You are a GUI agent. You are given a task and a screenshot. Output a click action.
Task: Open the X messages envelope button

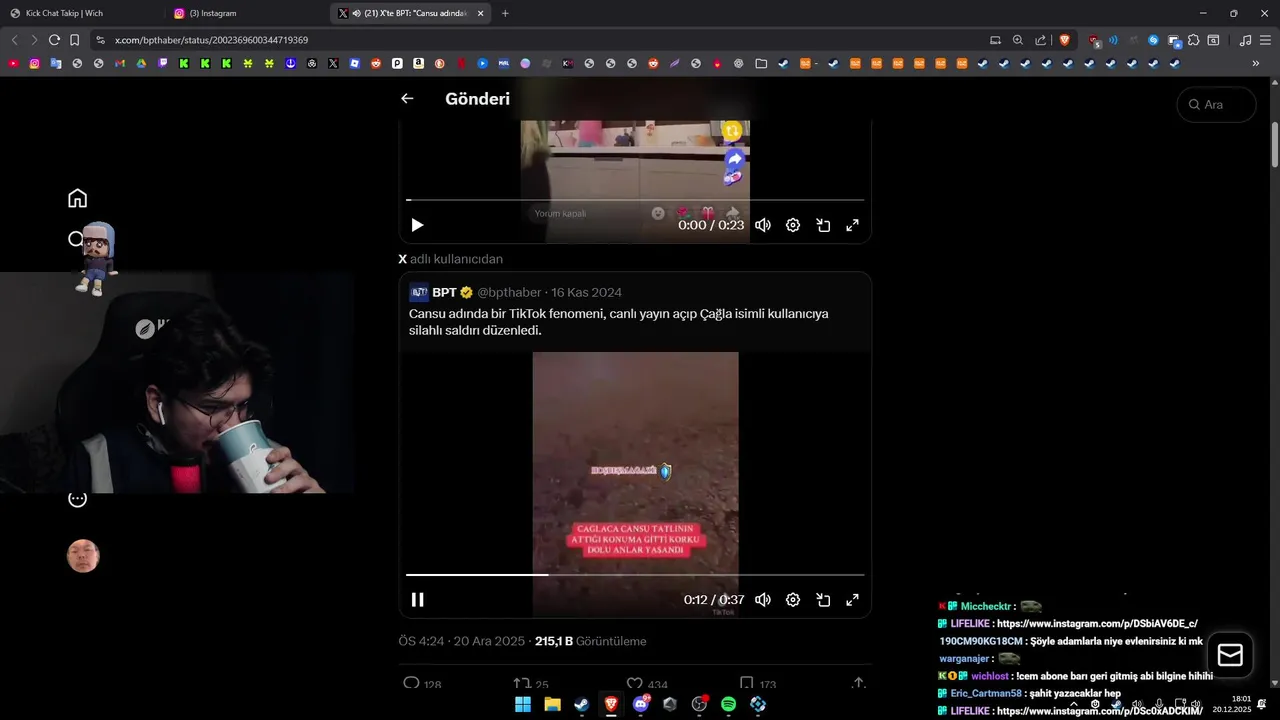(x=1230, y=655)
